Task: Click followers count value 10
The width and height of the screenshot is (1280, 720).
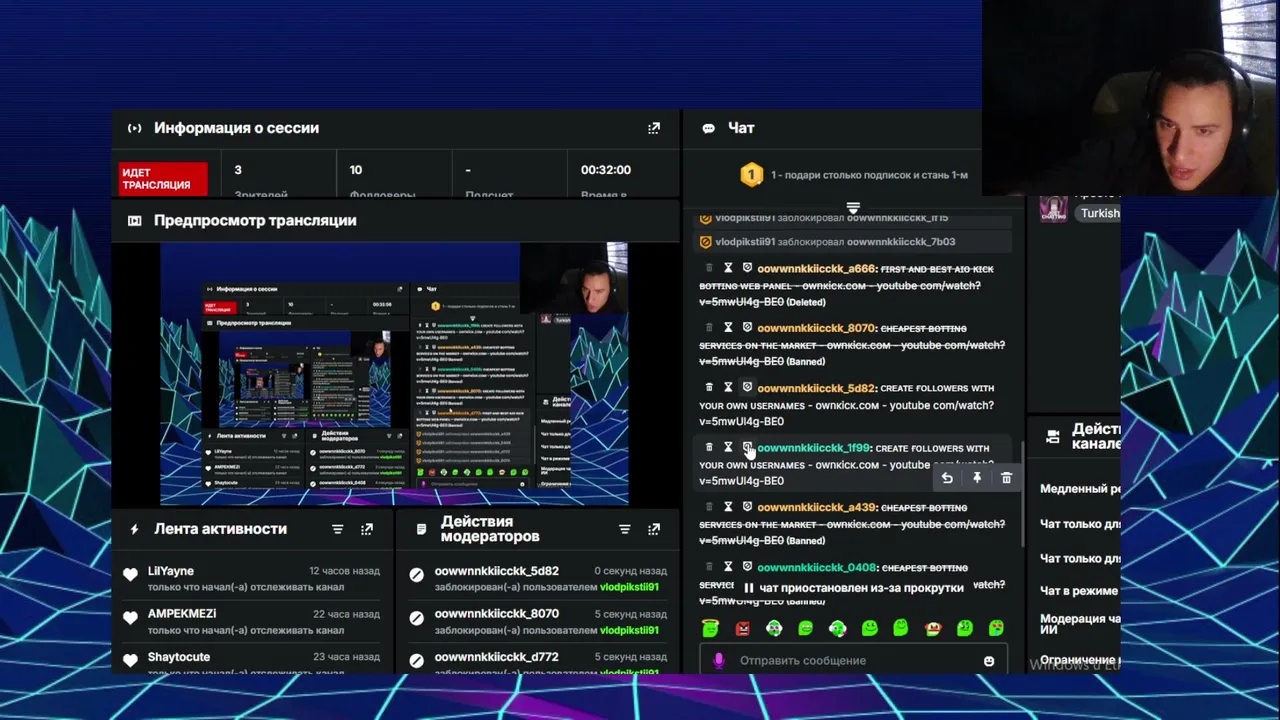Action: tap(356, 170)
